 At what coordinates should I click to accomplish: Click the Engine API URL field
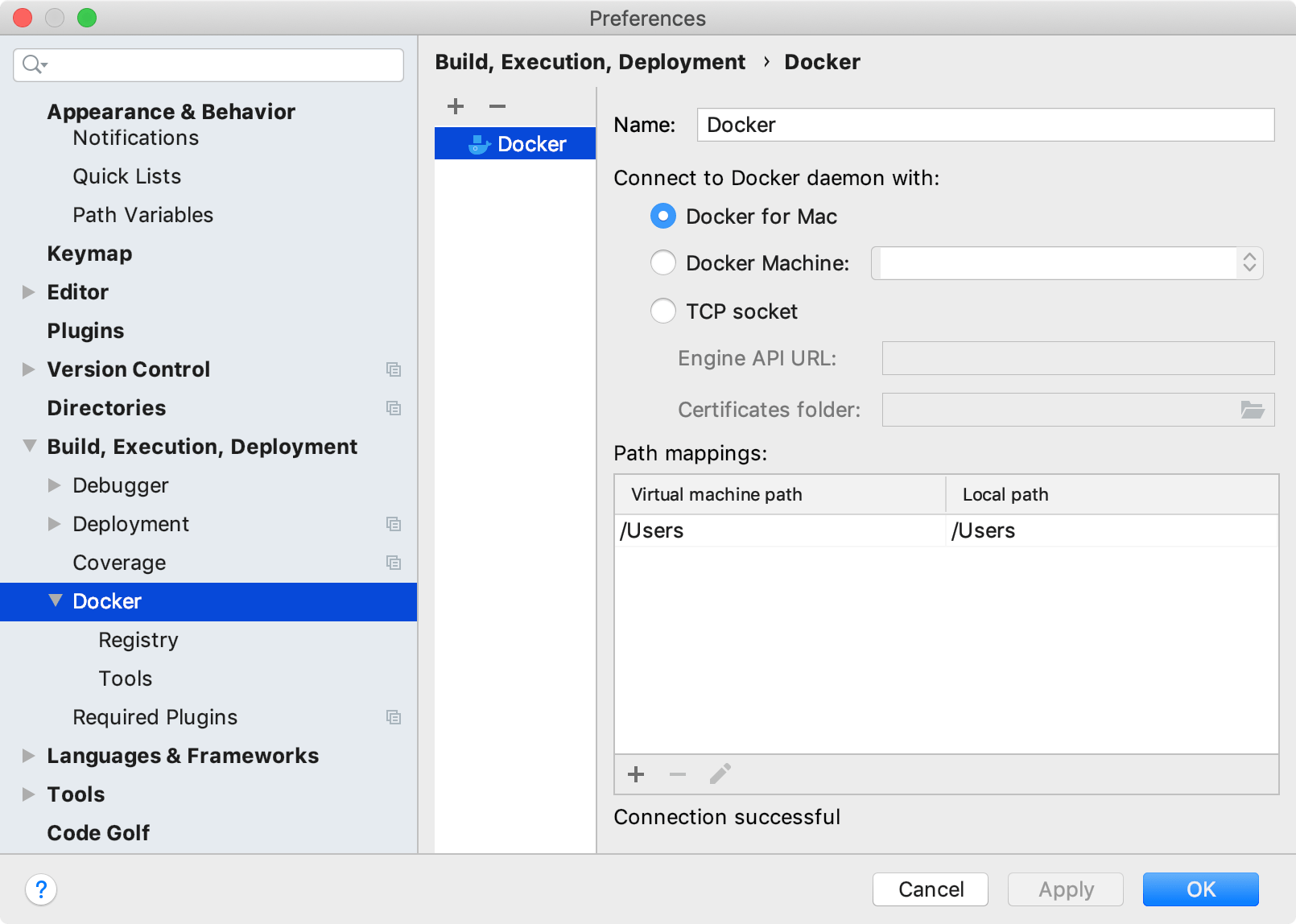[1078, 358]
